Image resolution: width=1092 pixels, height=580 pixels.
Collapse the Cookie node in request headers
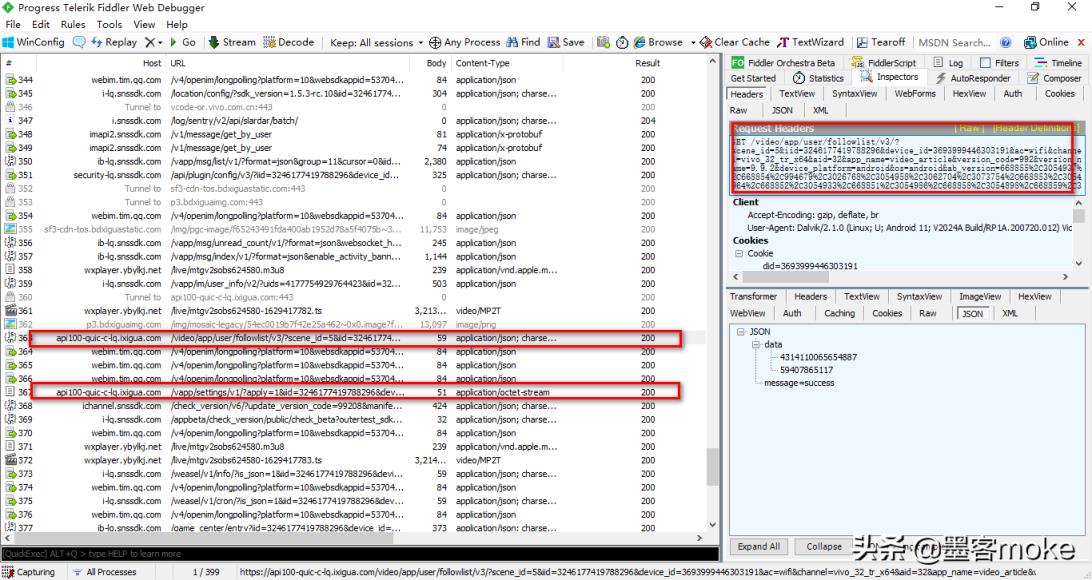coord(739,254)
